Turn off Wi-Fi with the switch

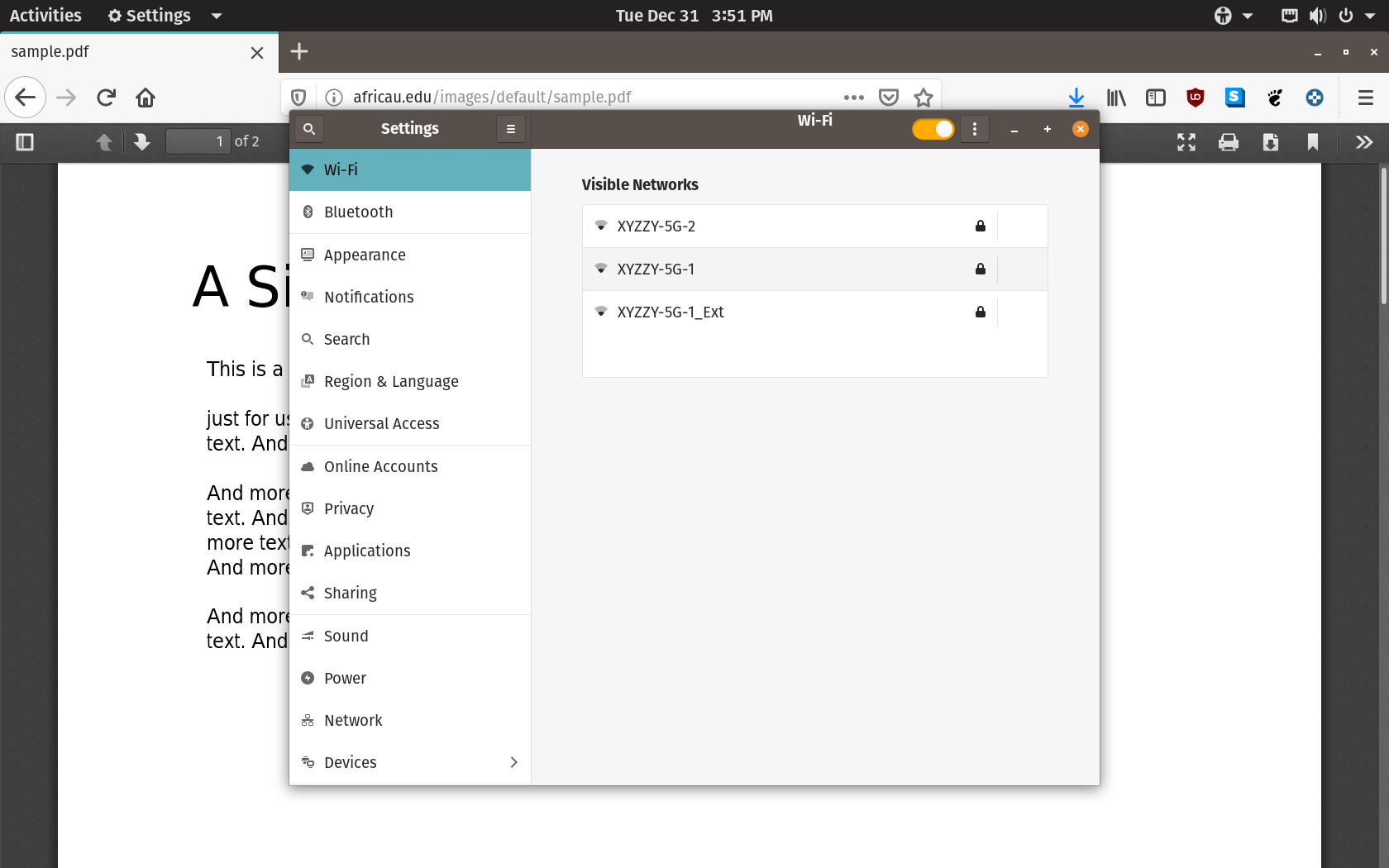coord(933,129)
